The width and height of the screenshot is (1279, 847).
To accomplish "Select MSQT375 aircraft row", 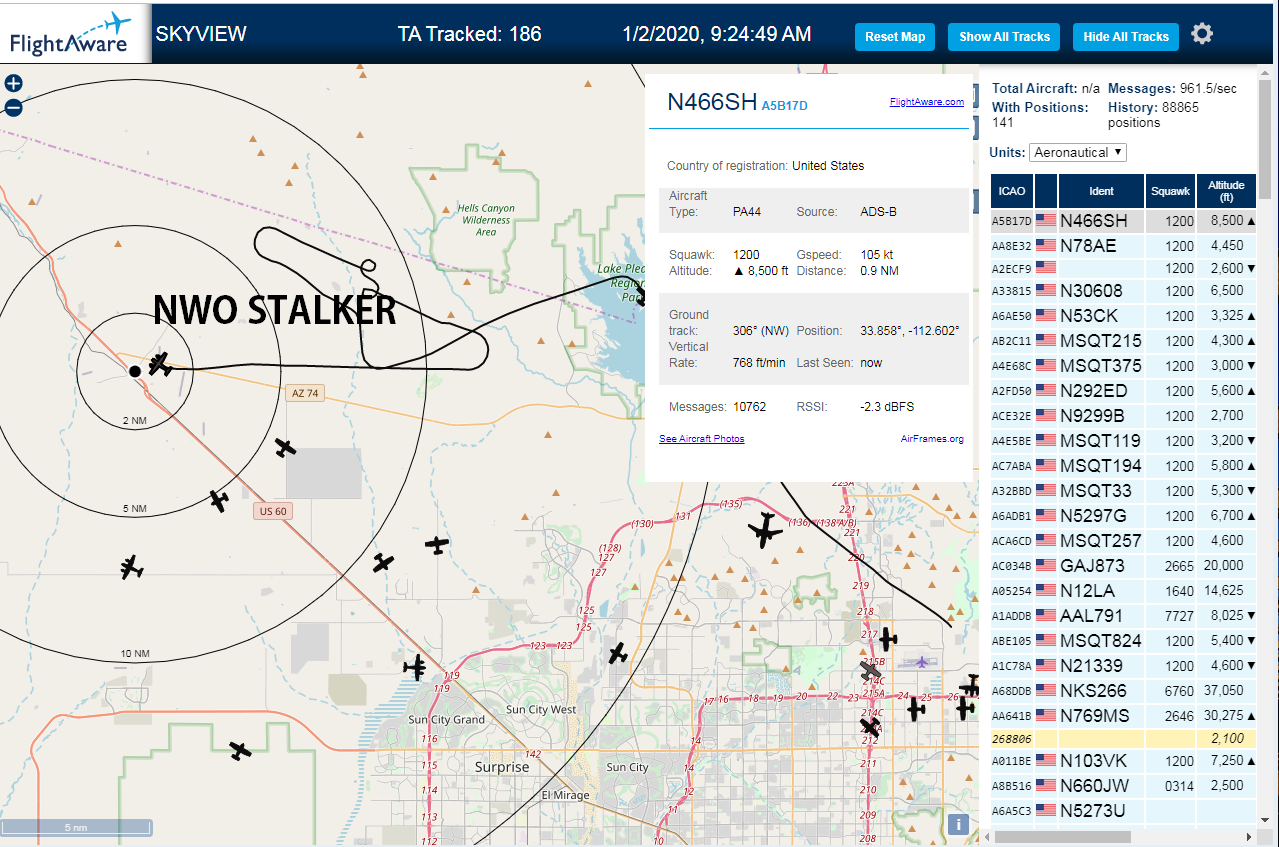I will 1123,366.
